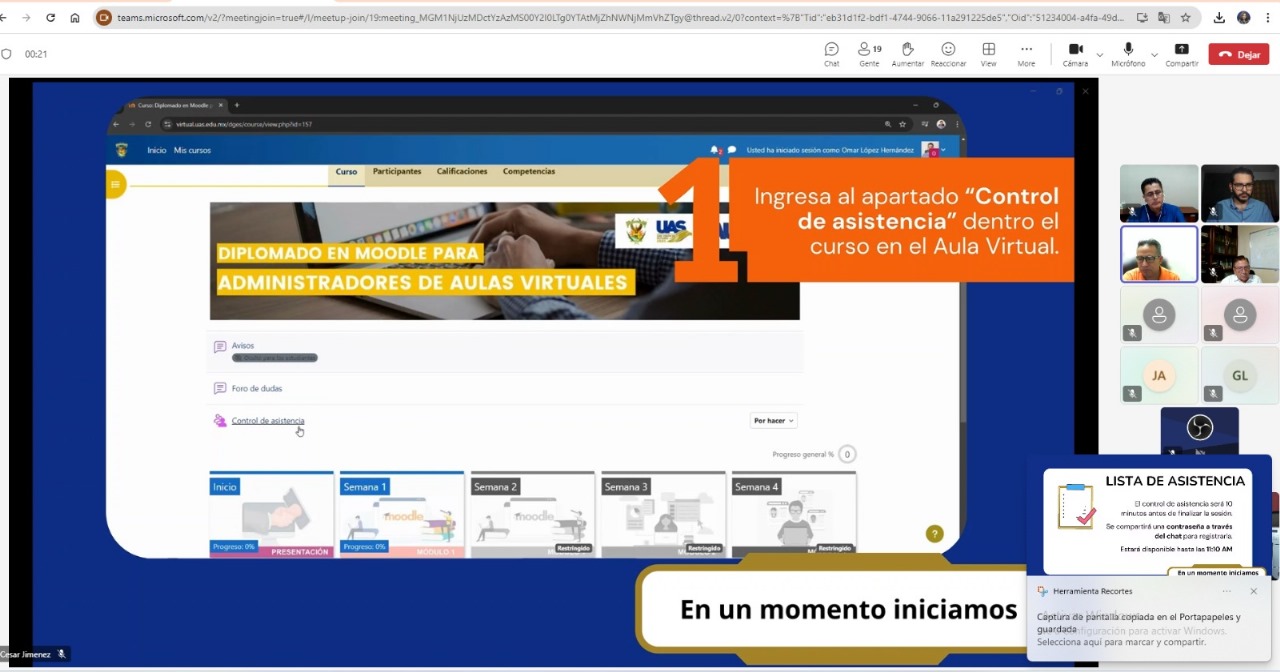Click Control de asistencia link in shared screen
The width and height of the screenshot is (1280, 672).
[268, 421]
